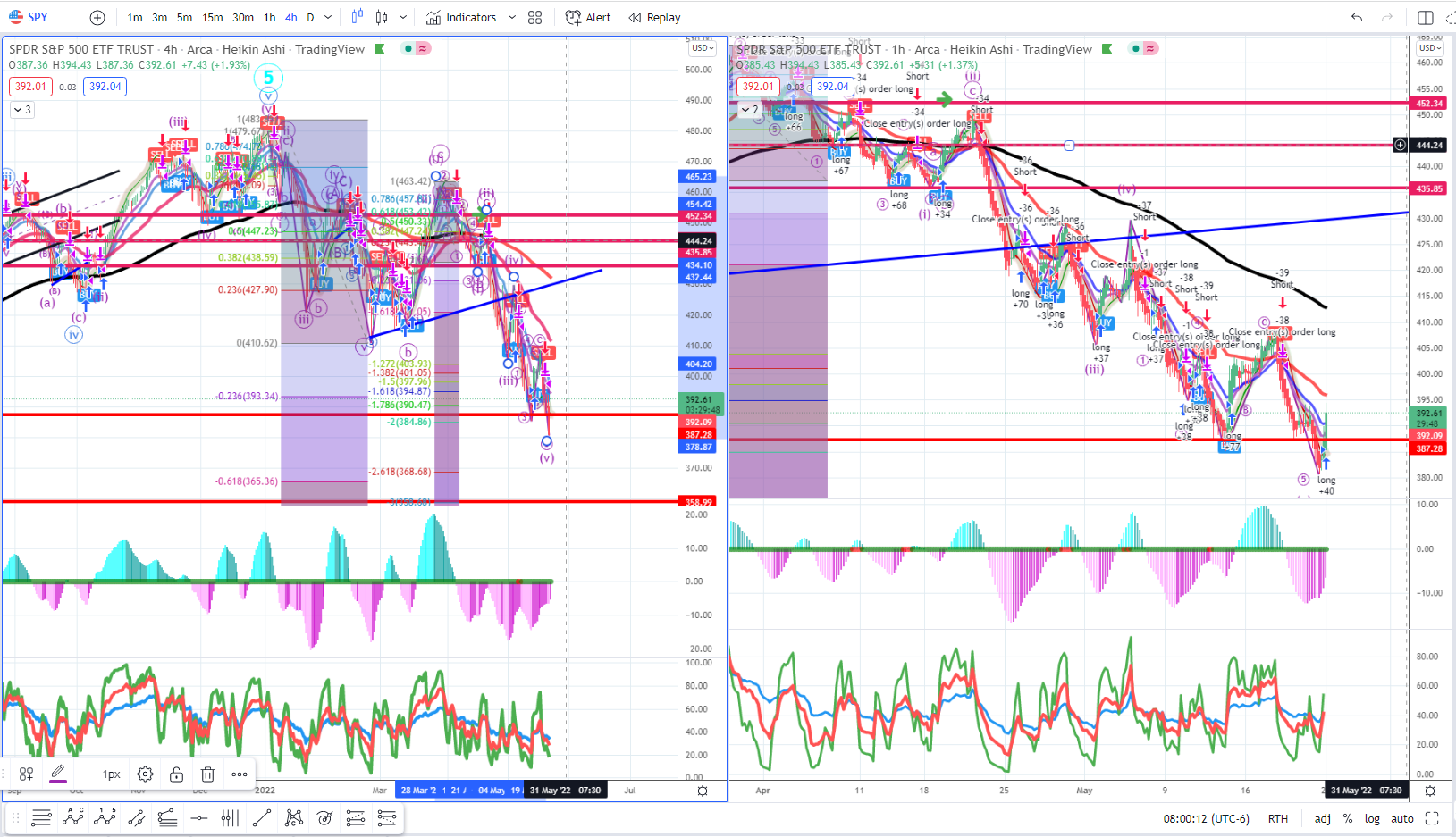Select the ABC correction wave tool
Viewport: 1456px width, 837px height.
pos(73,817)
